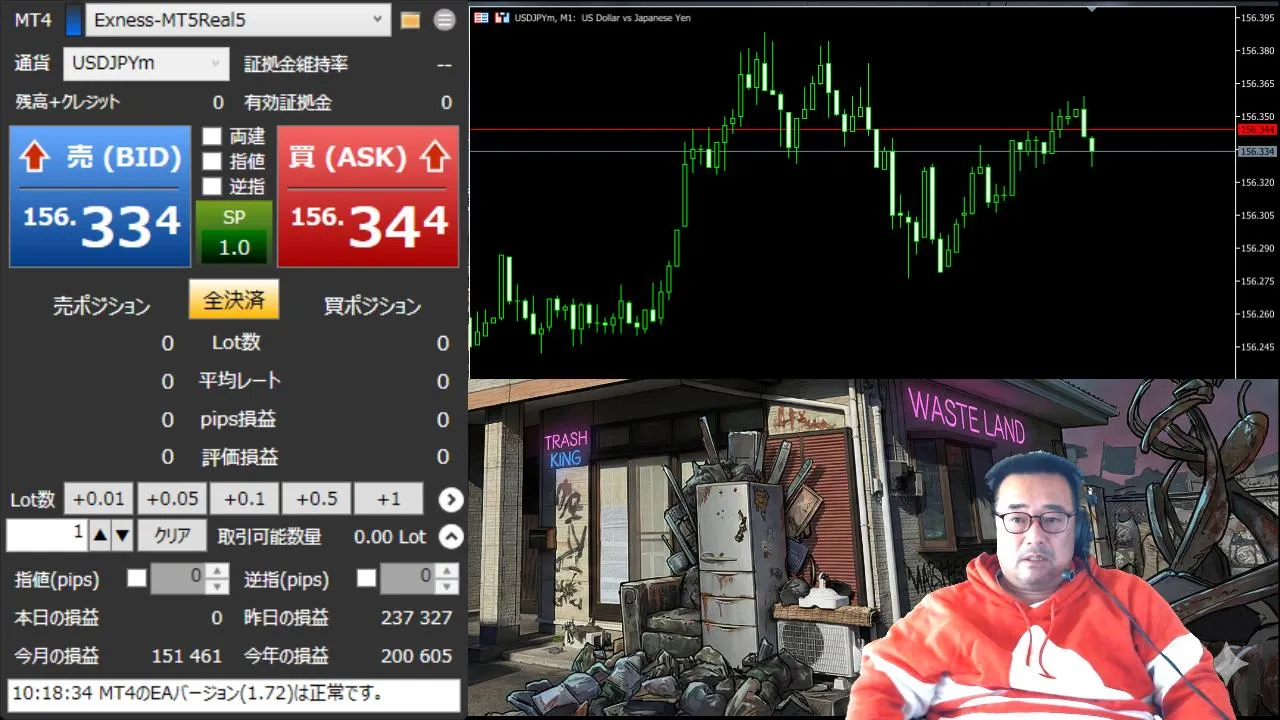Tick the 逆指(pips) checkbox
This screenshot has height=720, width=1280.
(367, 578)
